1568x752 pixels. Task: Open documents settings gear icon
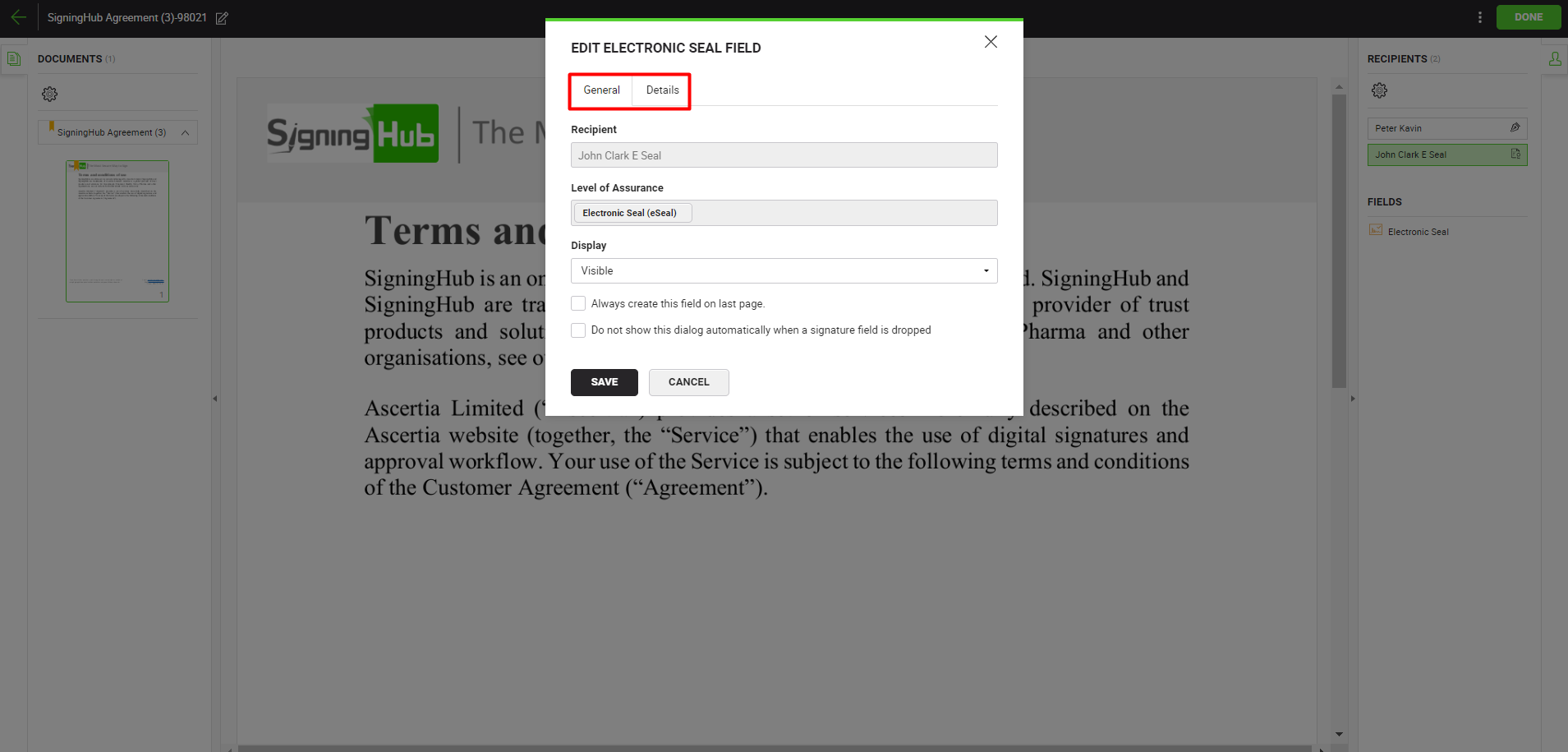click(50, 95)
